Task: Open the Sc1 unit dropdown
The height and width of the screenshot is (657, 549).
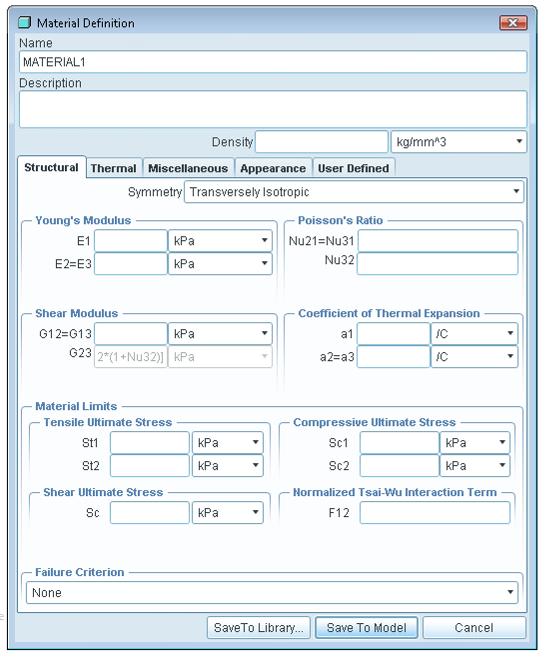Action: 475,443
